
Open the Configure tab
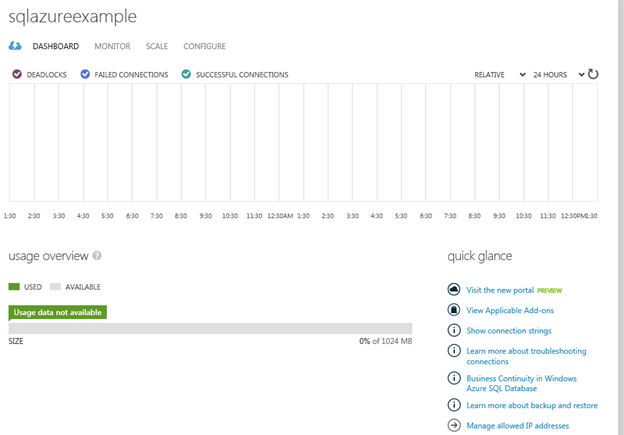[x=205, y=46]
